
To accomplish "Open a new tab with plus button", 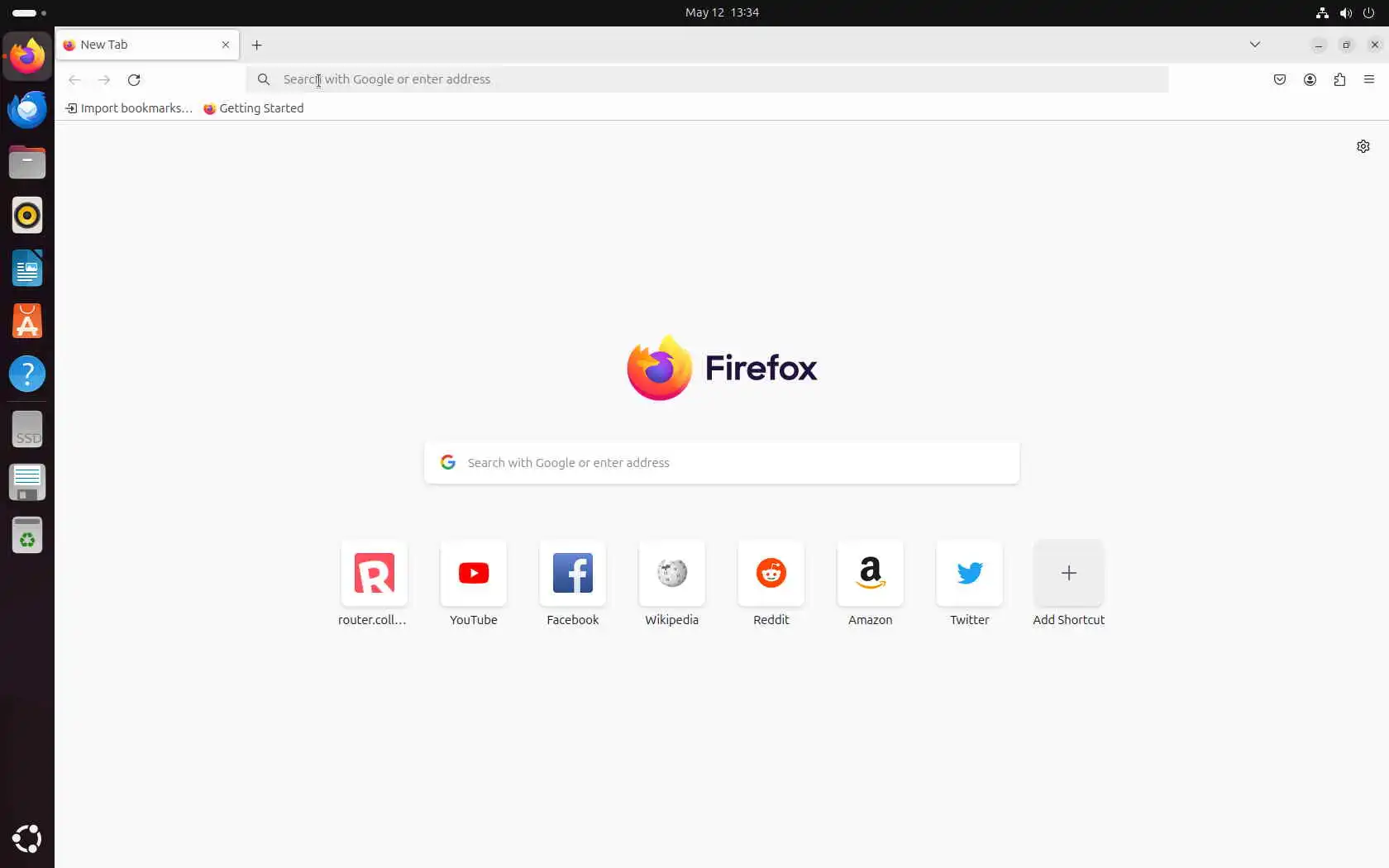I will 256,45.
